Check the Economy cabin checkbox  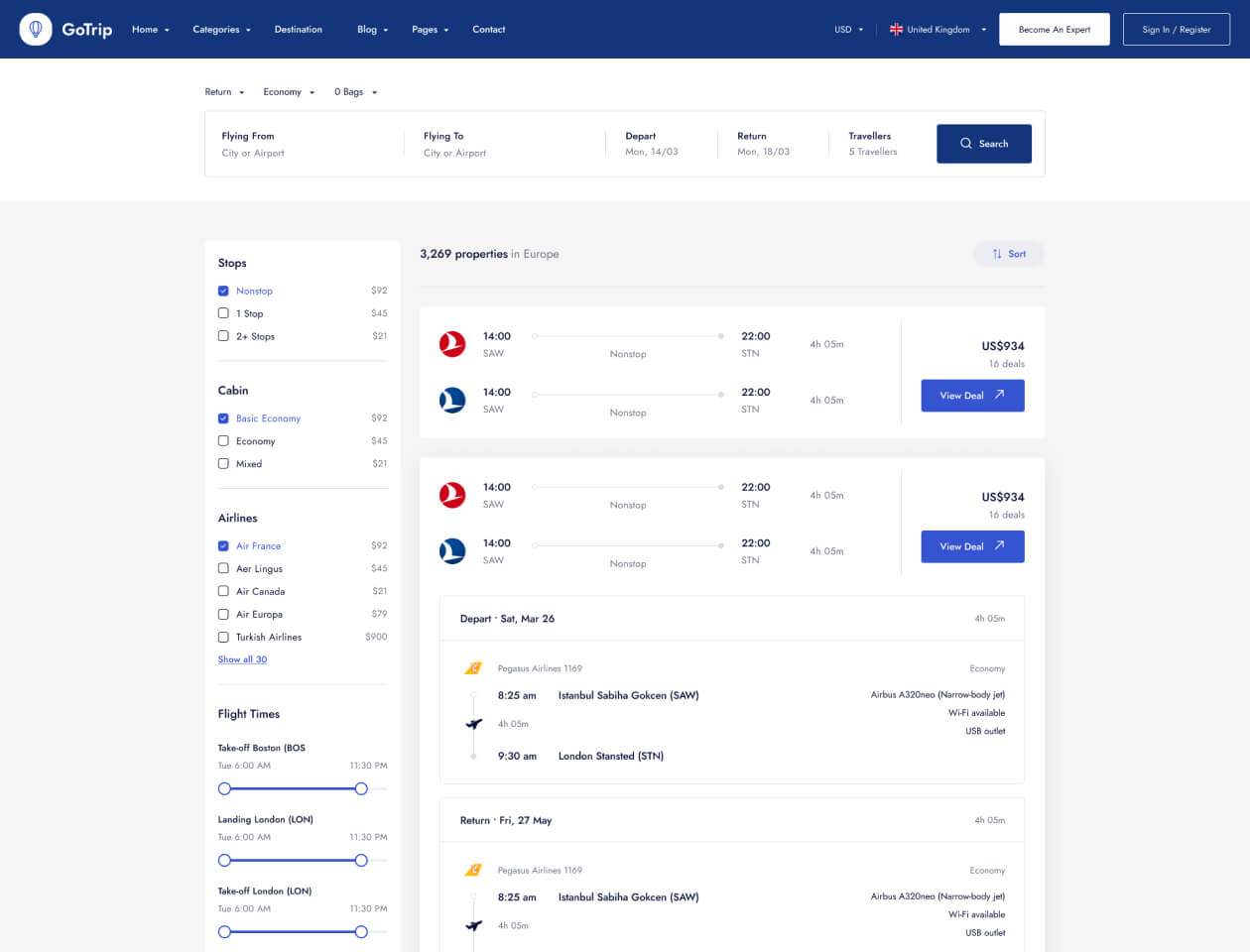(x=223, y=441)
